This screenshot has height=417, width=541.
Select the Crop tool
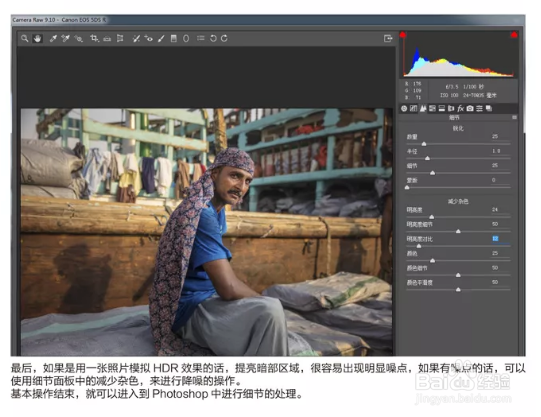click(94, 39)
